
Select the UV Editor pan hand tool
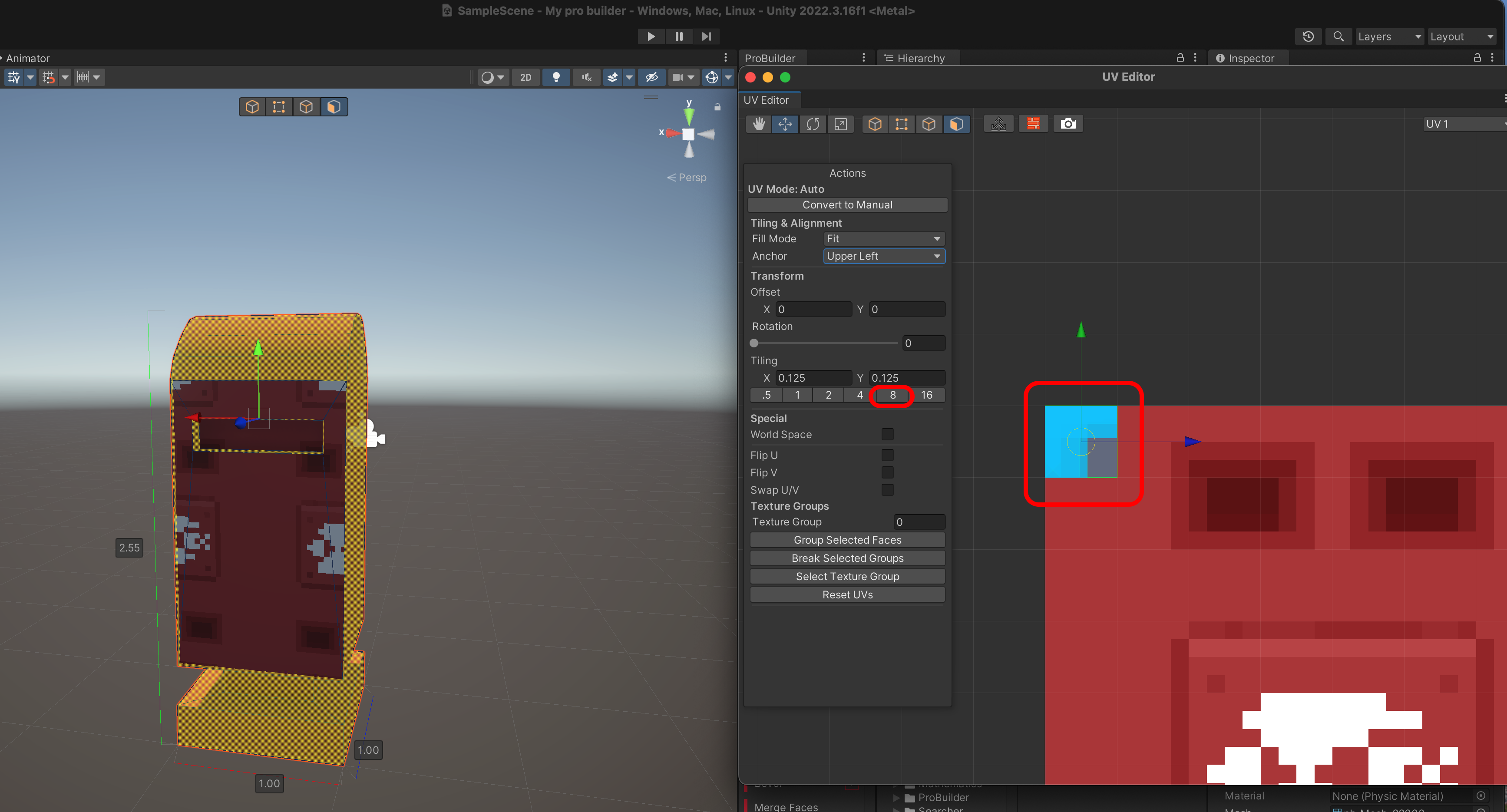point(759,124)
